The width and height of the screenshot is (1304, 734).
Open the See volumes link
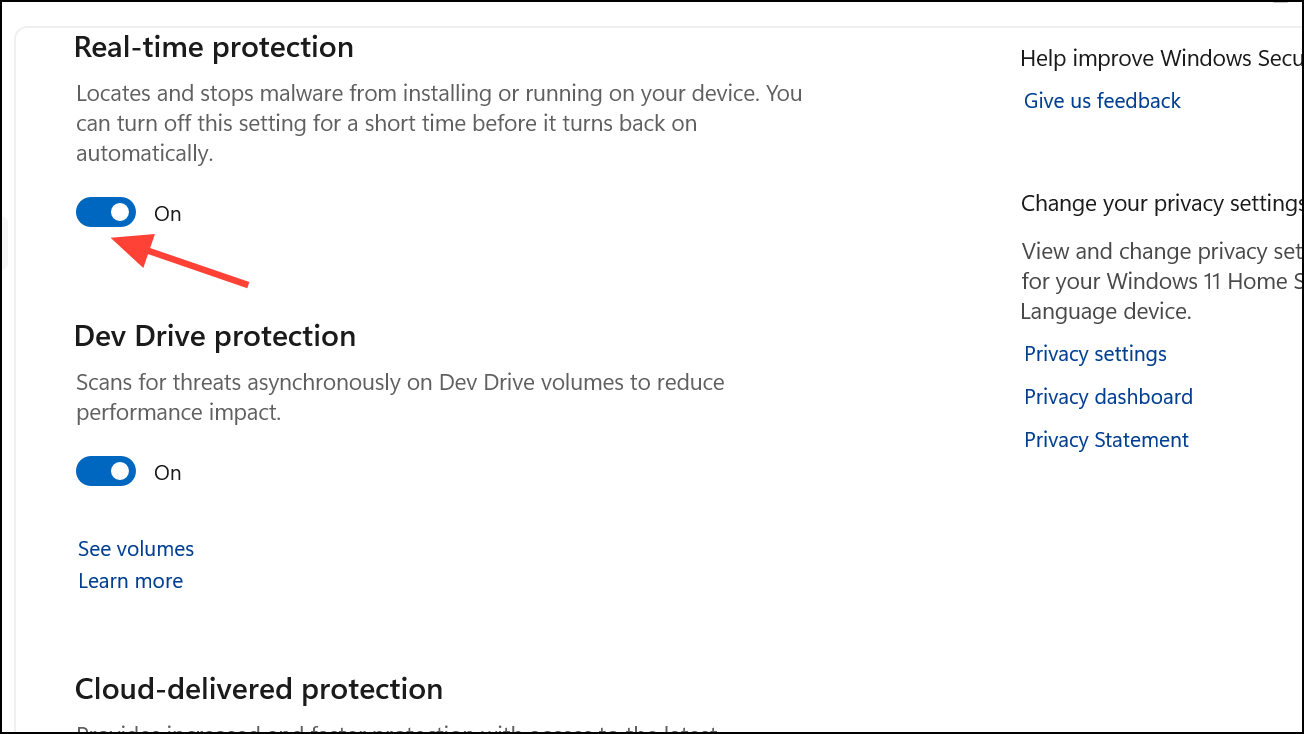135,548
